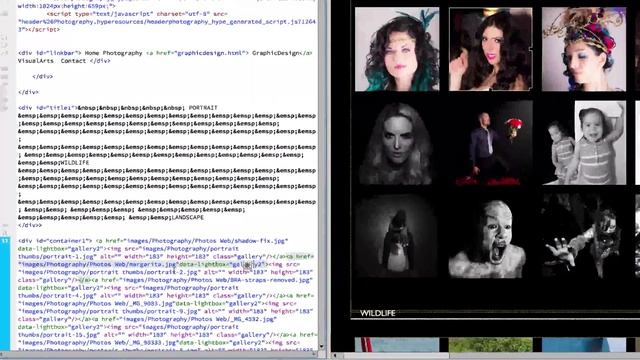Viewport: 640px width, 360px height.
Task: Open the two children in striped shirts thumbnail
Action: tap(584, 143)
